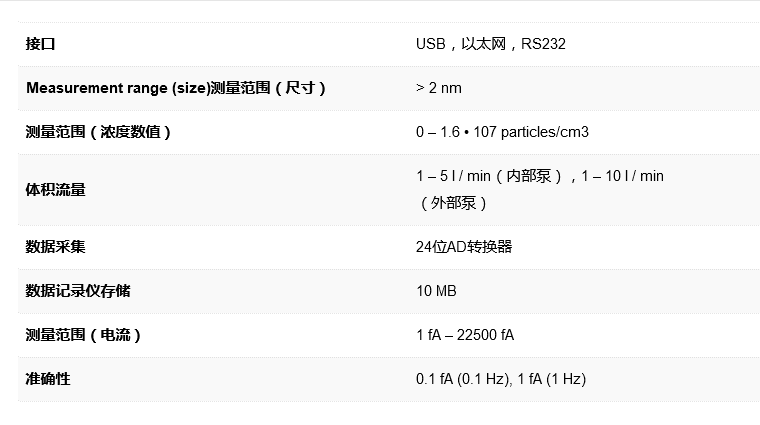
Task: Click the 0.1 fA (0.1 Hz) accuracy value
Action: [464, 379]
